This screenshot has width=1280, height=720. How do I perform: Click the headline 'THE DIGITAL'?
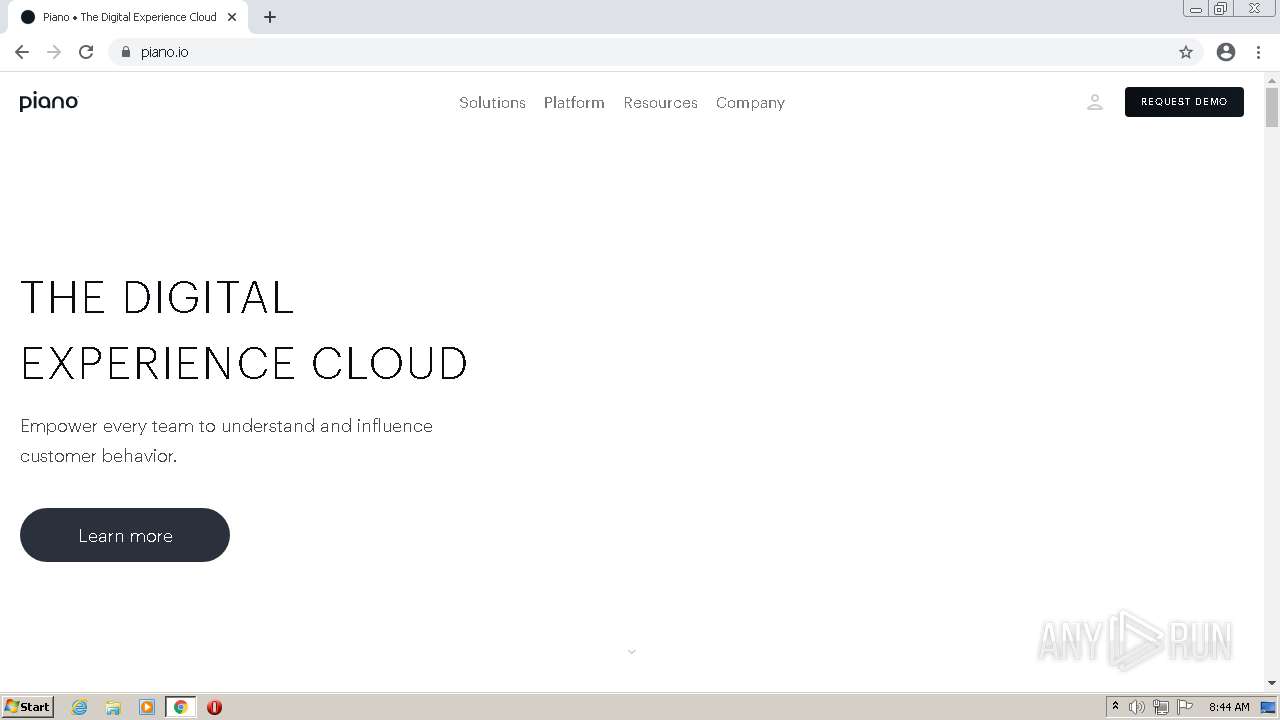click(x=157, y=298)
